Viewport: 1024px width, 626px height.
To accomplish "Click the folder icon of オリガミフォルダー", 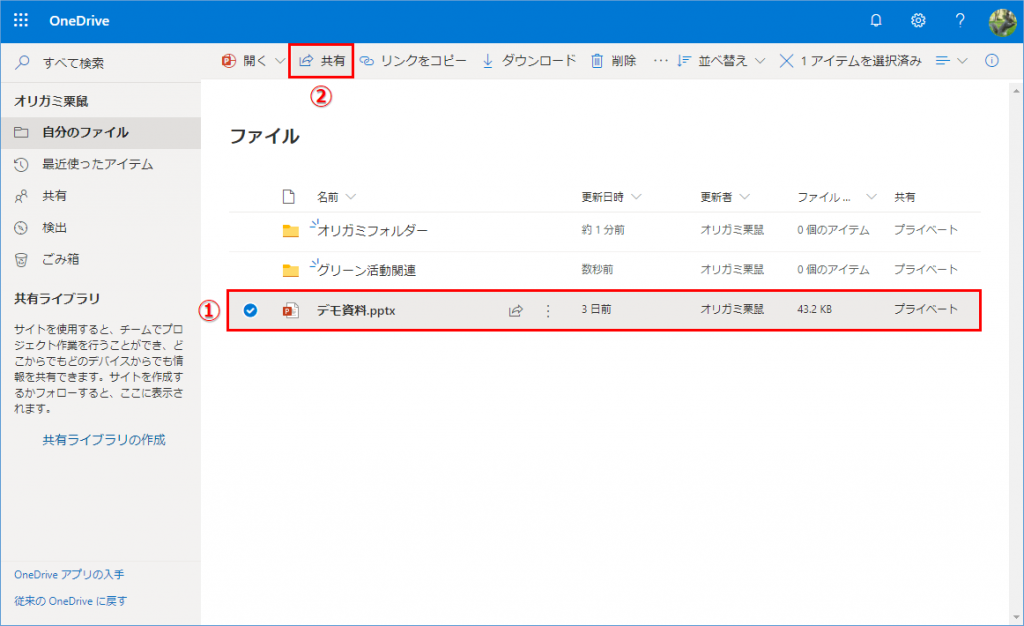I will 291,231.
